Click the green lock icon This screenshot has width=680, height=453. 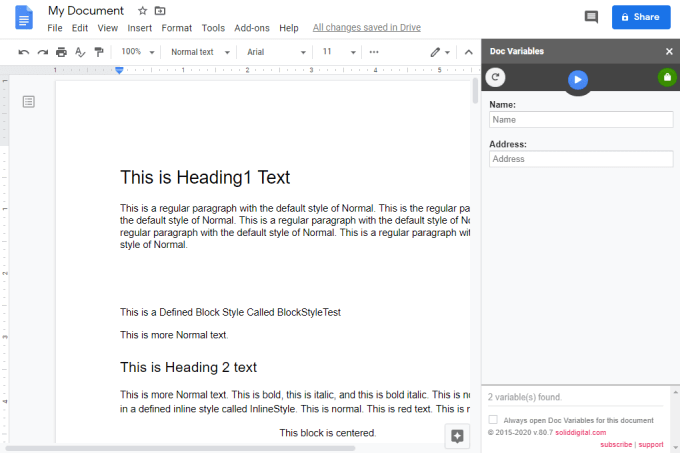[667, 78]
